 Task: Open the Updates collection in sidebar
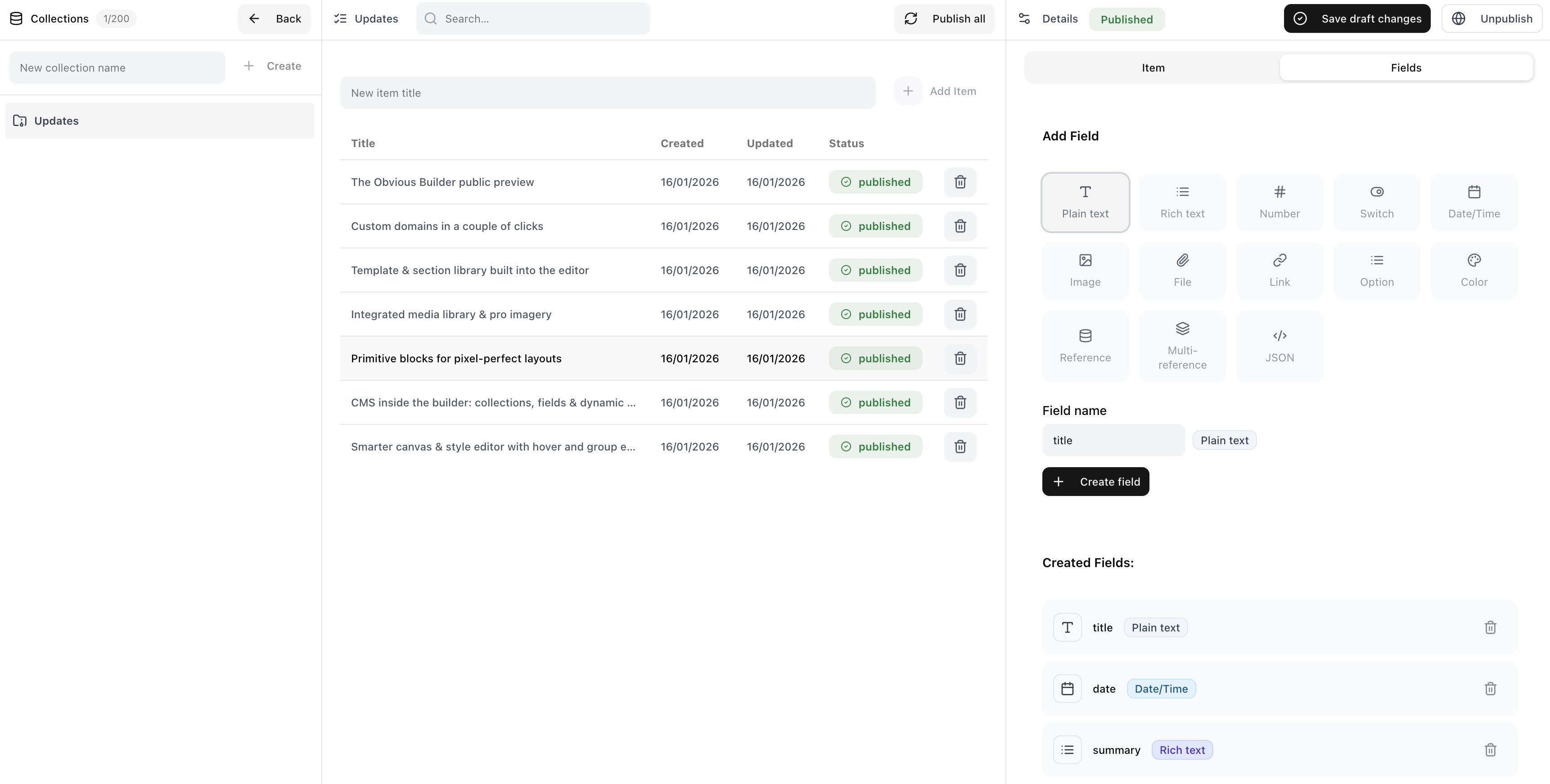[x=159, y=121]
